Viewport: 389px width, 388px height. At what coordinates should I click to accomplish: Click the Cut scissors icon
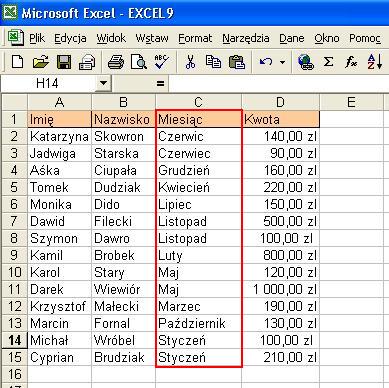click(x=190, y=62)
